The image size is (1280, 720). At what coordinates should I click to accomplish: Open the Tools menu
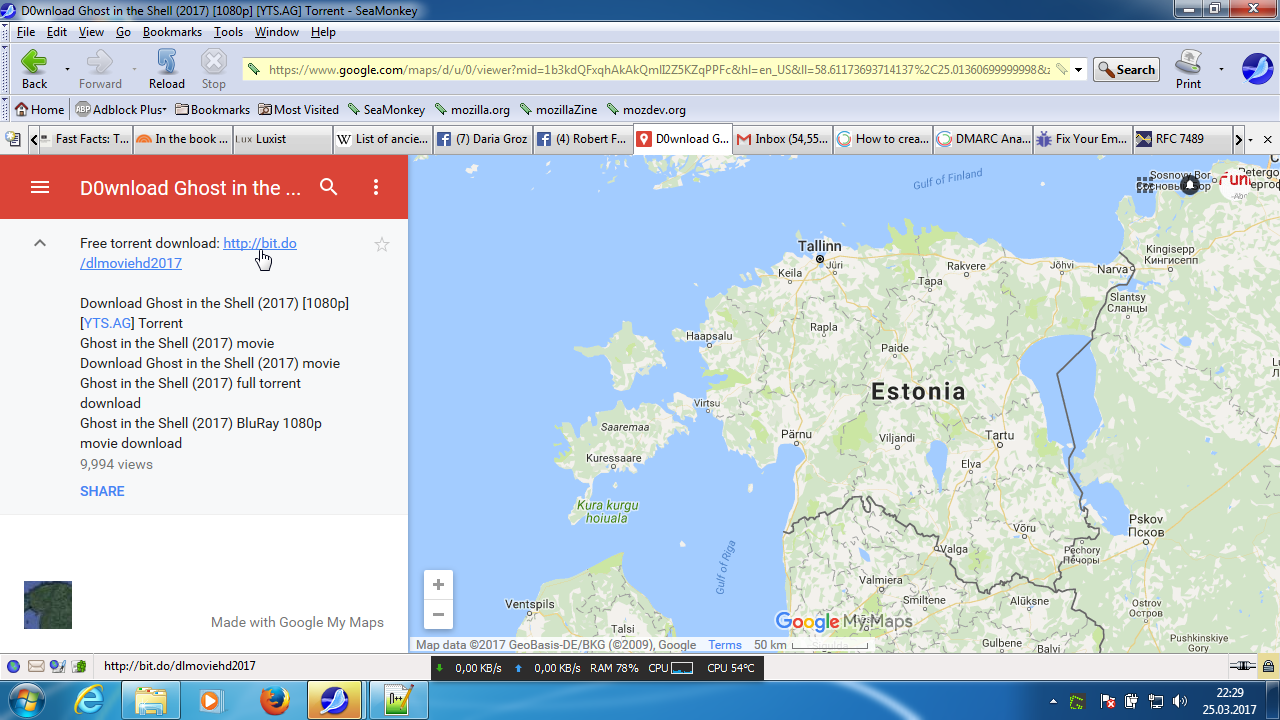coord(228,32)
